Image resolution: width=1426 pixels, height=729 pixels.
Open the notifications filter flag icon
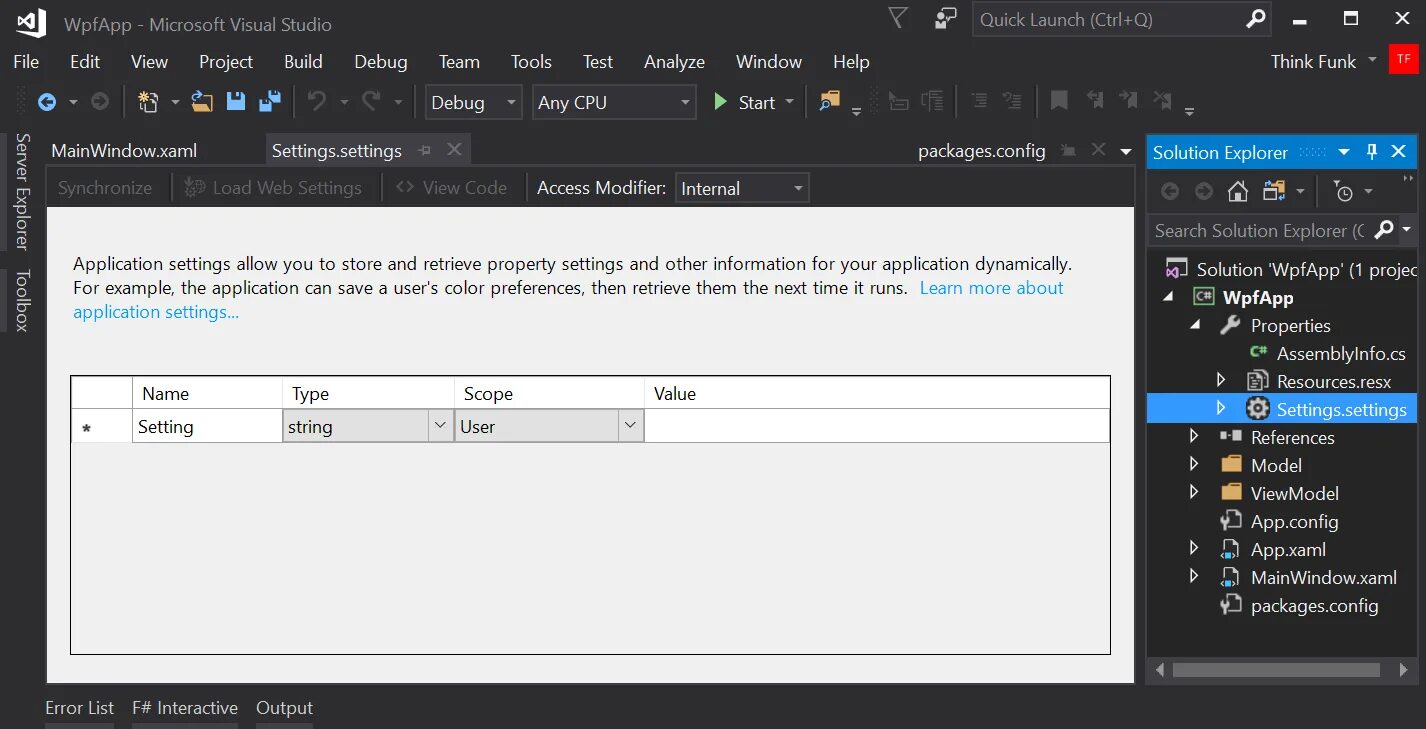click(x=898, y=19)
